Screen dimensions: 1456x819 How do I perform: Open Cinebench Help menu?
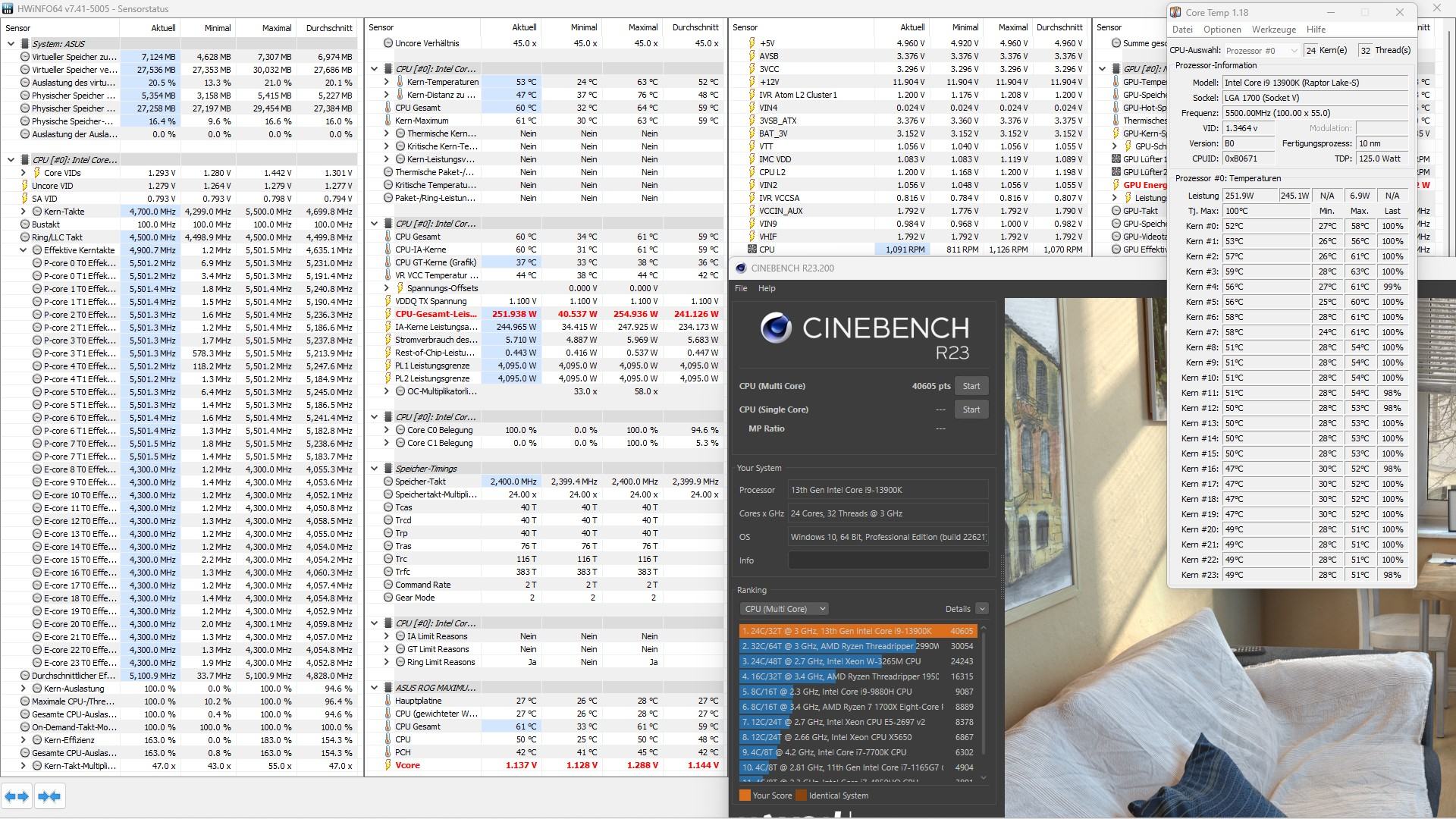767,288
